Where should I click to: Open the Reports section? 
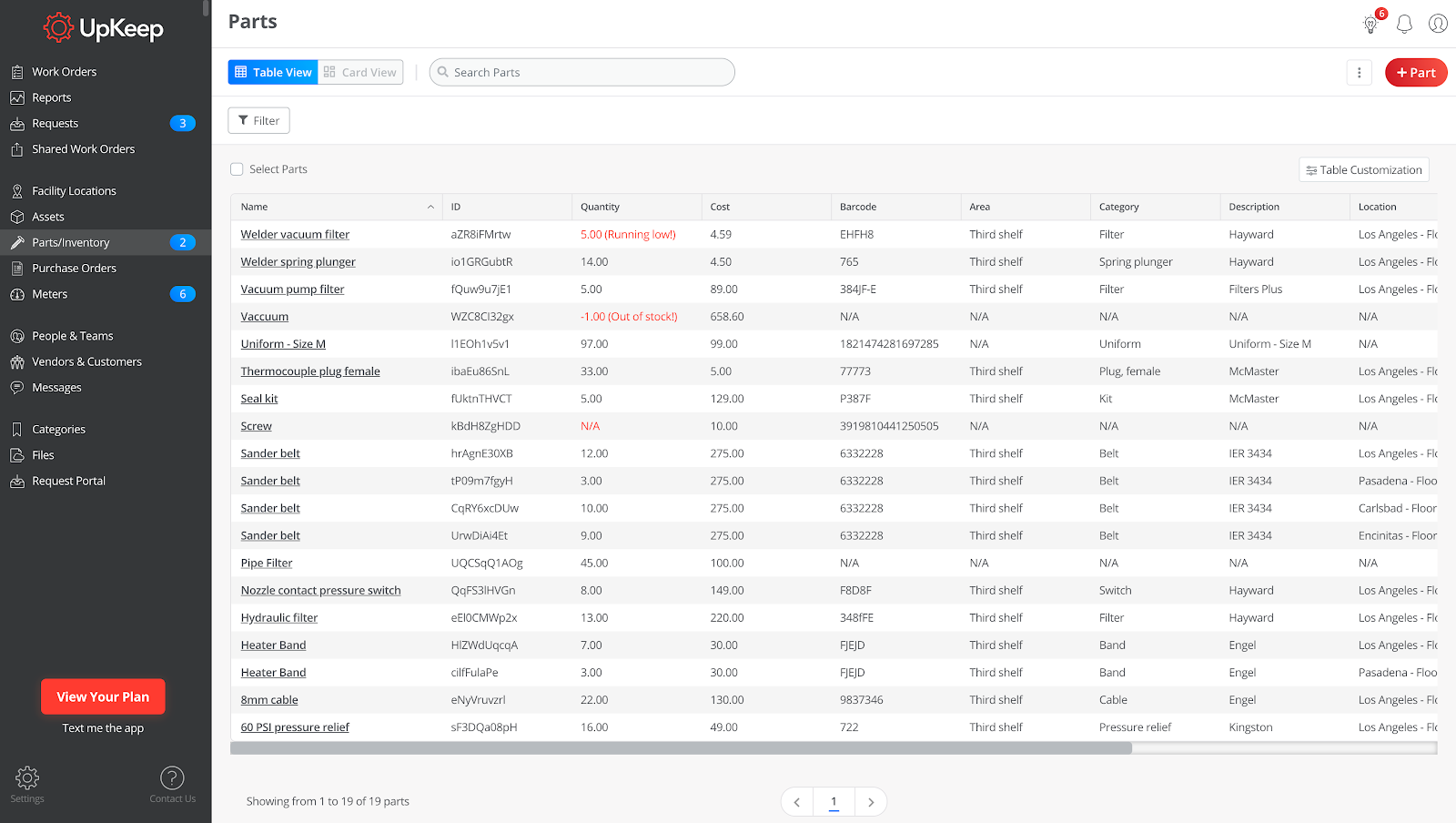click(50, 97)
